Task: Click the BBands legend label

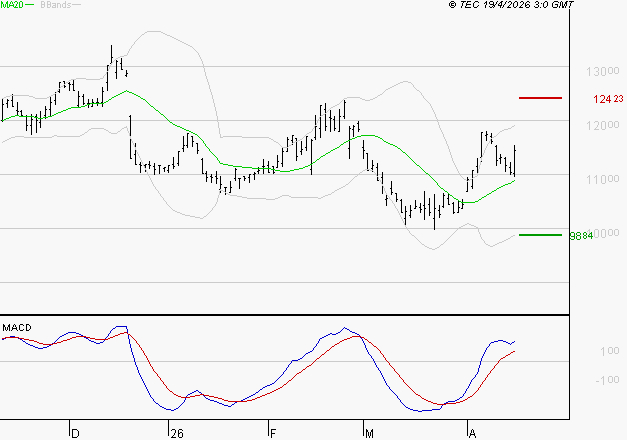Action: [x=56, y=4]
